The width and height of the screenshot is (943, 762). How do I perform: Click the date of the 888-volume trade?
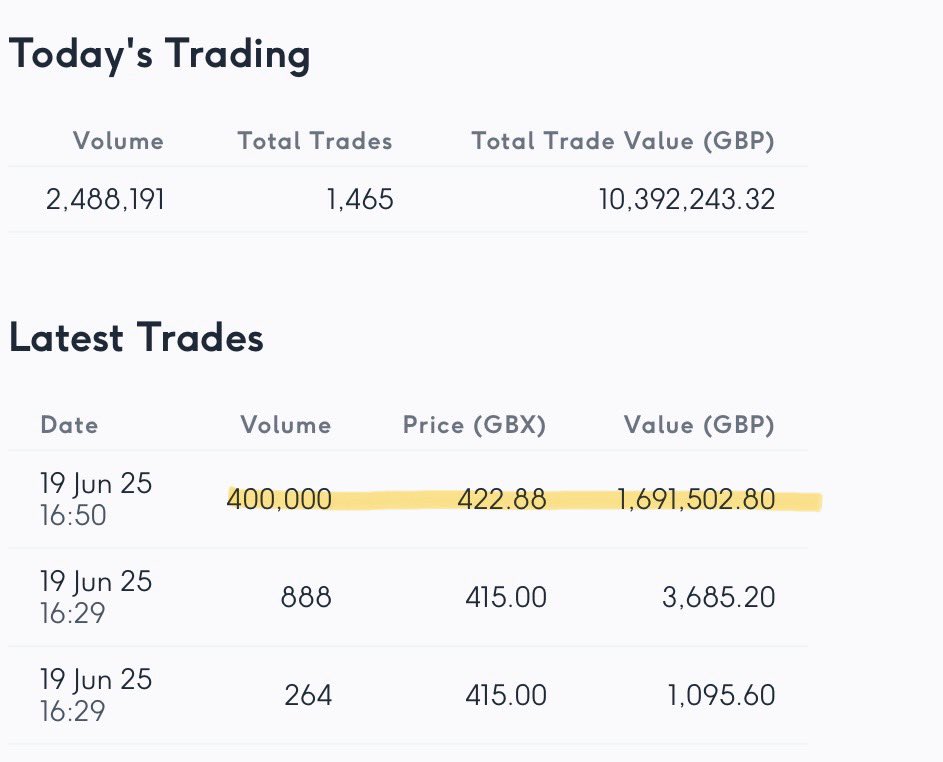point(96,597)
